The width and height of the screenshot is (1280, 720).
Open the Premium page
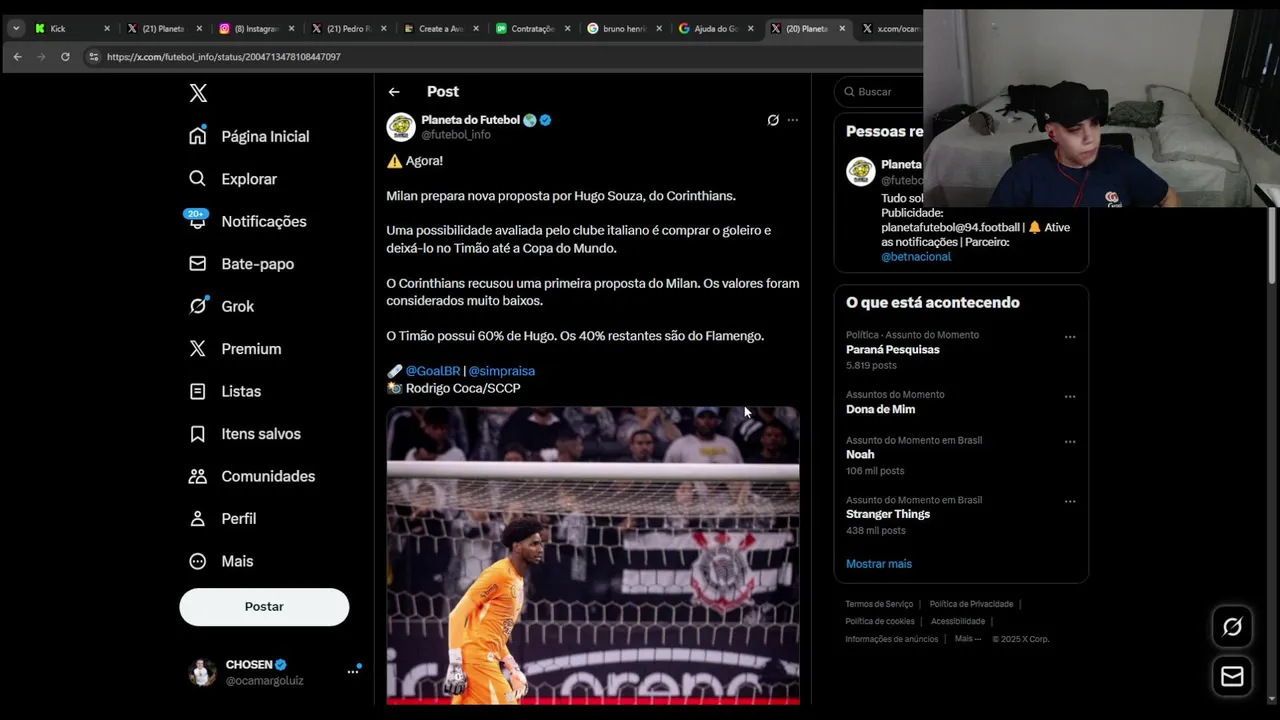coord(235,349)
